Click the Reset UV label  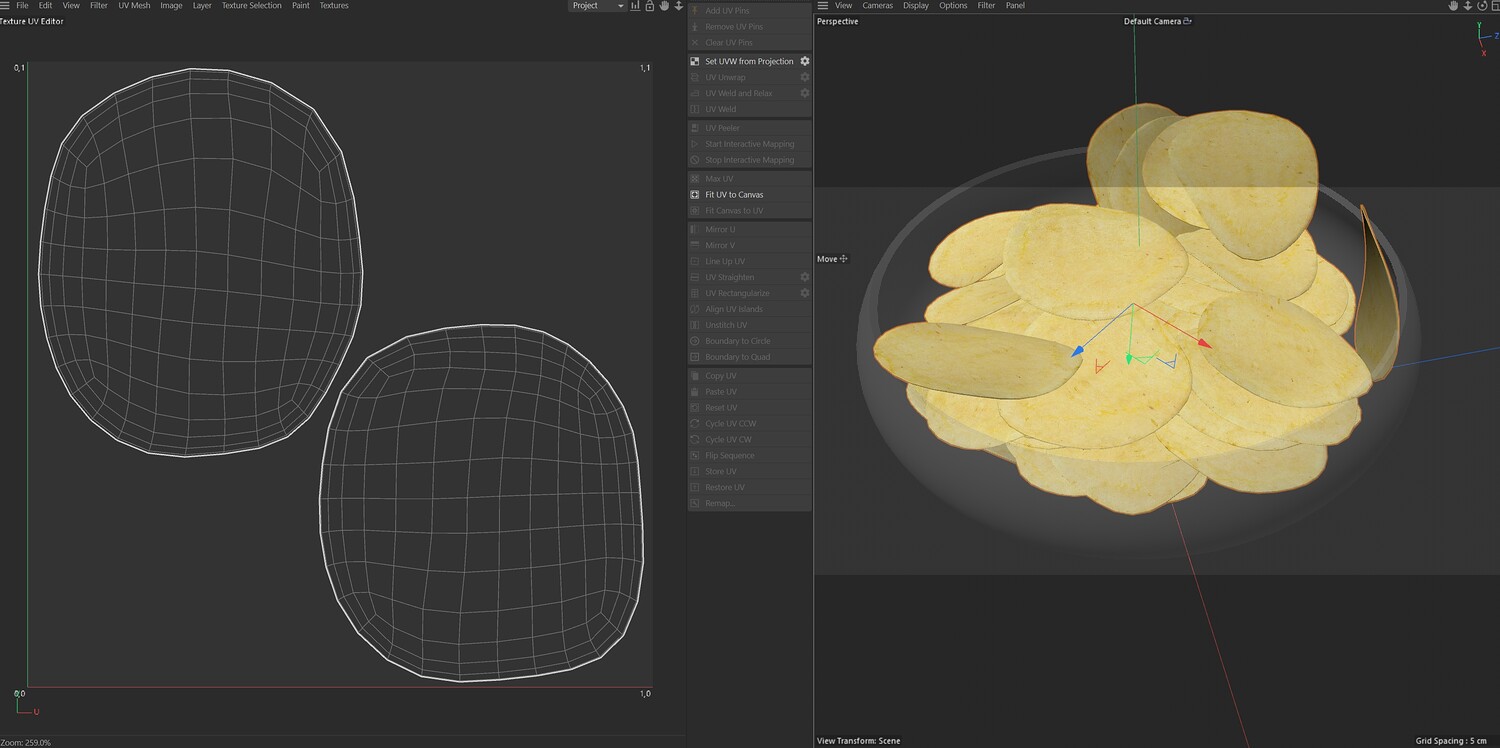tap(721, 408)
